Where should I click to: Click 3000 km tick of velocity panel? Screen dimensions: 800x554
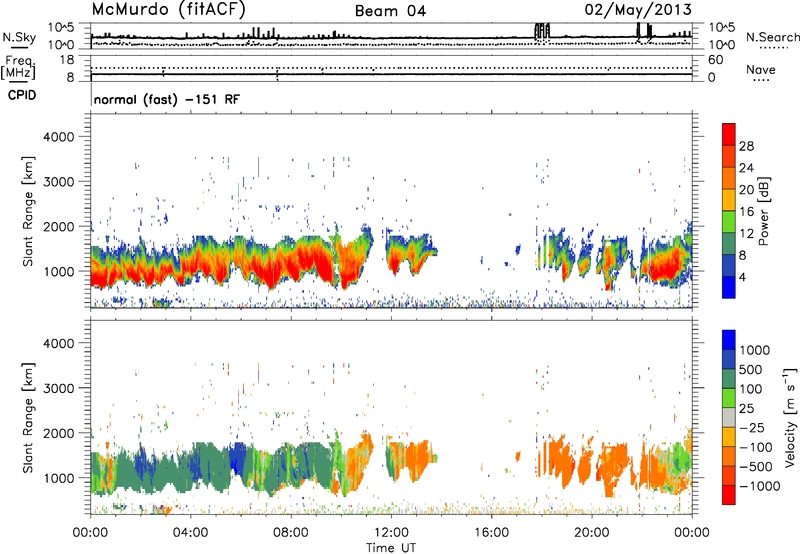pos(59,388)
